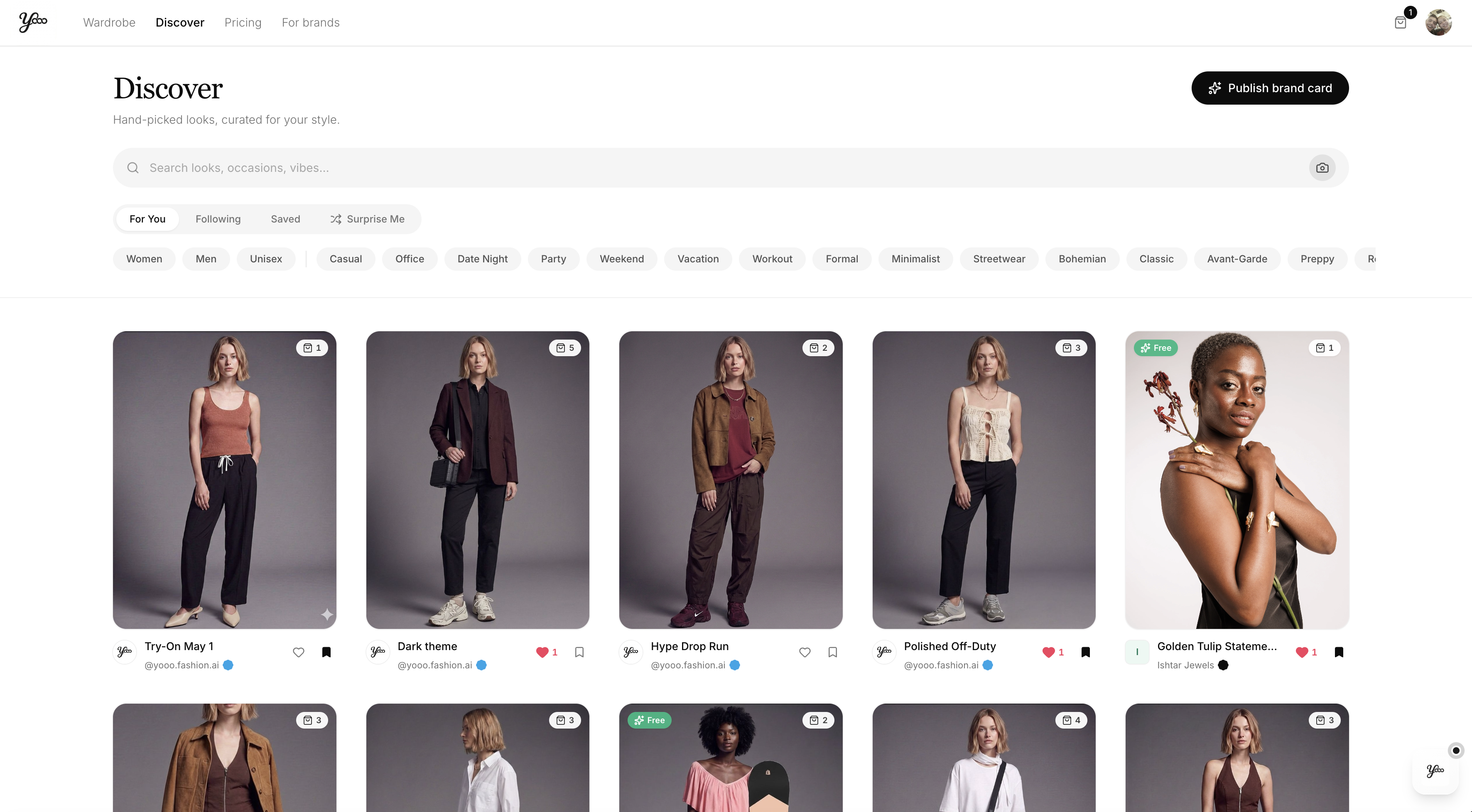Open Yooo avatar beside Dark theme
The height and width of the screenshot is (812, 1472).
tap(378, 651)
